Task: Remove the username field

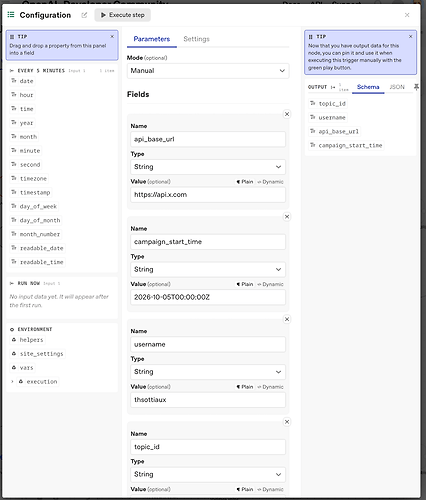Action: point(287,319)
